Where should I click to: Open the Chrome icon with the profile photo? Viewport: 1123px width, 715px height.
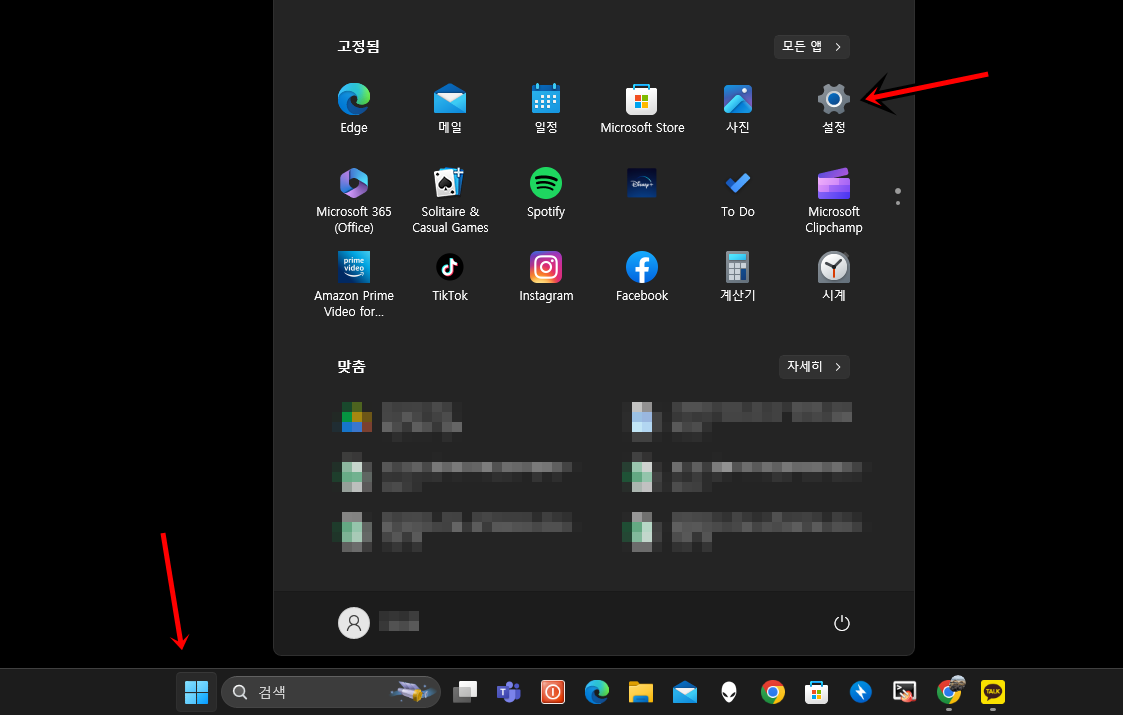[949, 692]
